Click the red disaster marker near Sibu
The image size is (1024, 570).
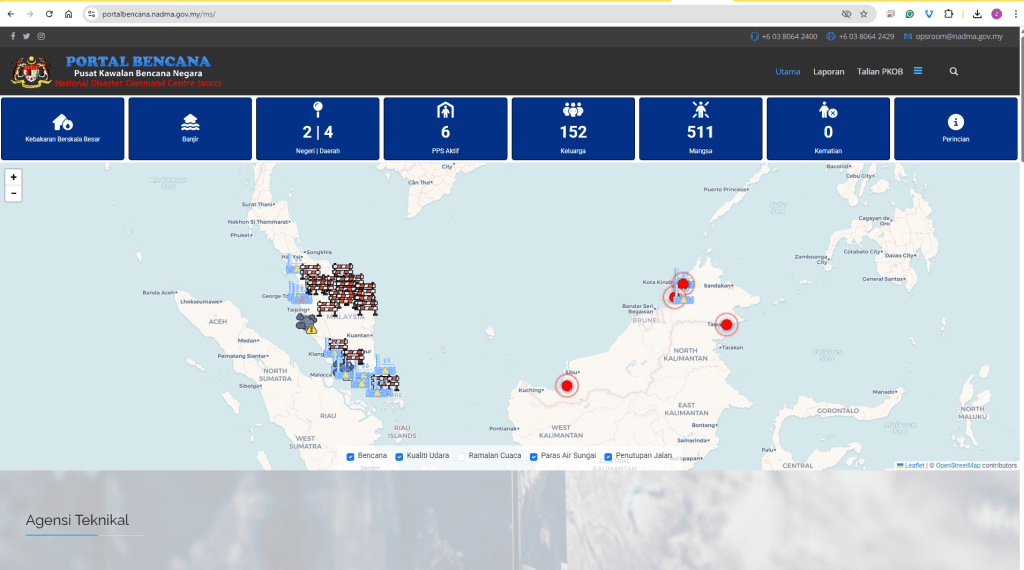tap(567, 386)
